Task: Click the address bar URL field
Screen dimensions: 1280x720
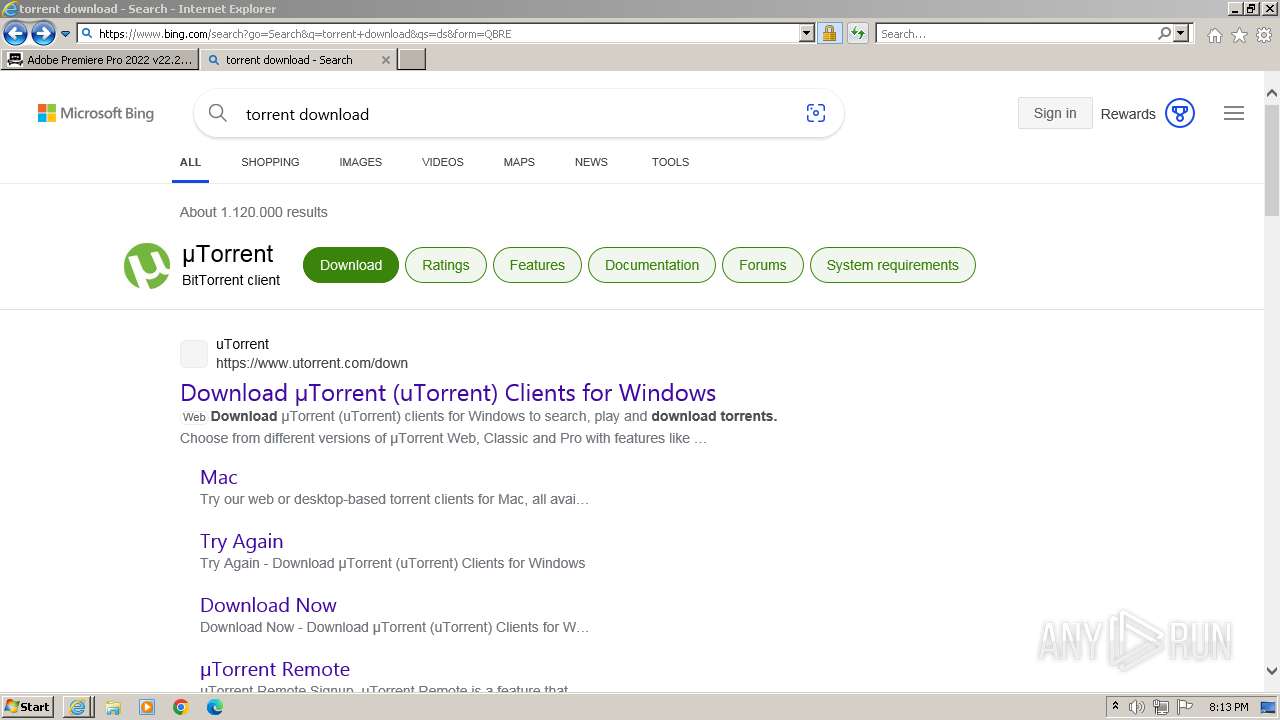Action: [446, 34]
